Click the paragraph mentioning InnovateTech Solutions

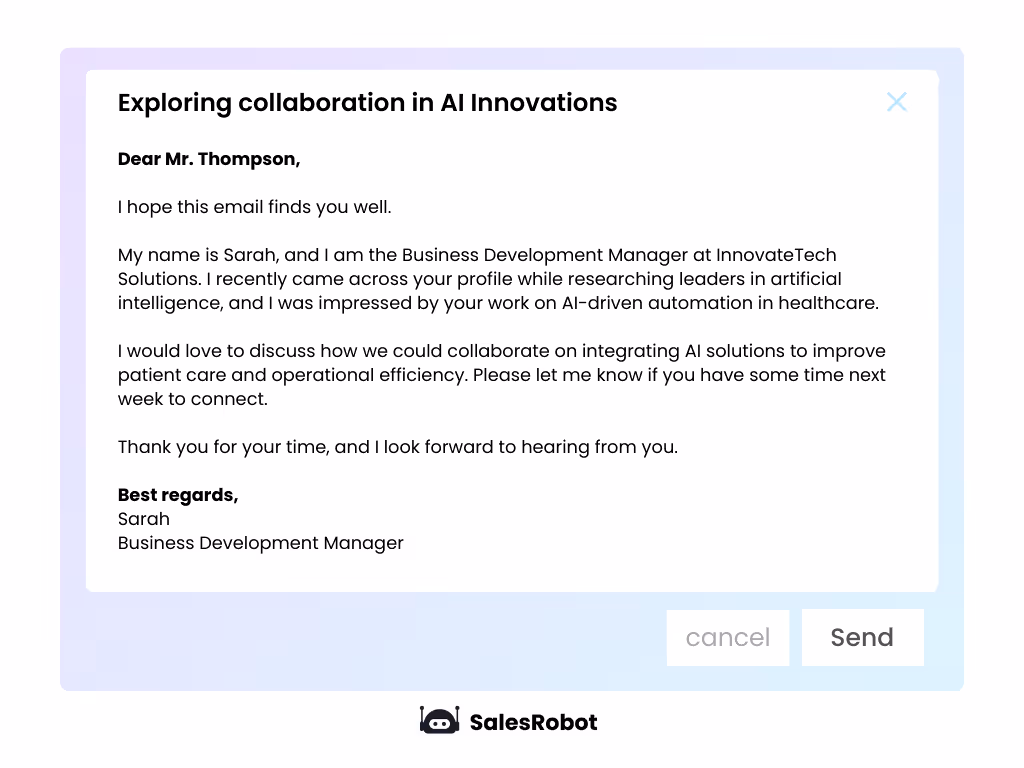[x=498, y=278]
